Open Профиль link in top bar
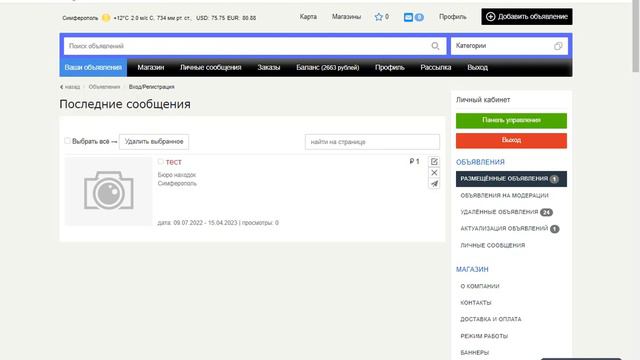The image size is (640, 360). (x=453, y=17)
